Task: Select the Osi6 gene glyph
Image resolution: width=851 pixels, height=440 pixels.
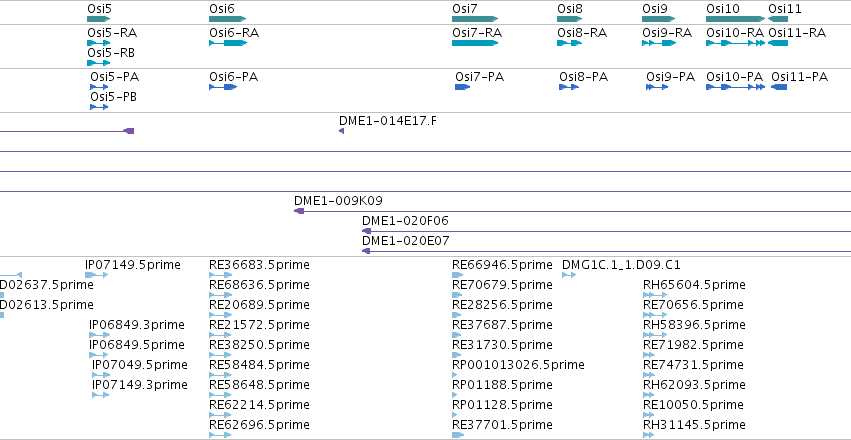Action: (x=227, y=19)
